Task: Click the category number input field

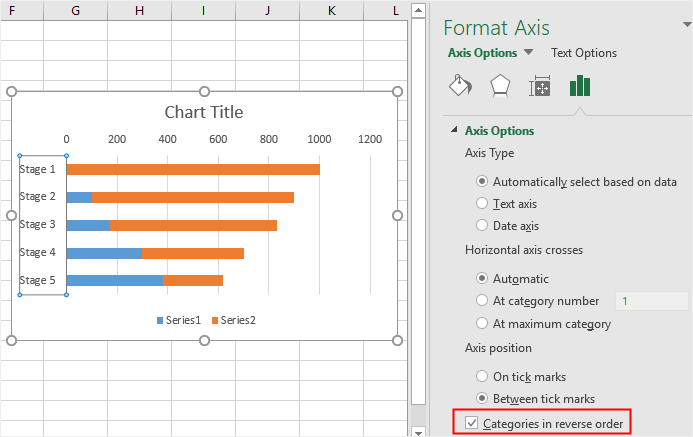Action: pos(652,301)
